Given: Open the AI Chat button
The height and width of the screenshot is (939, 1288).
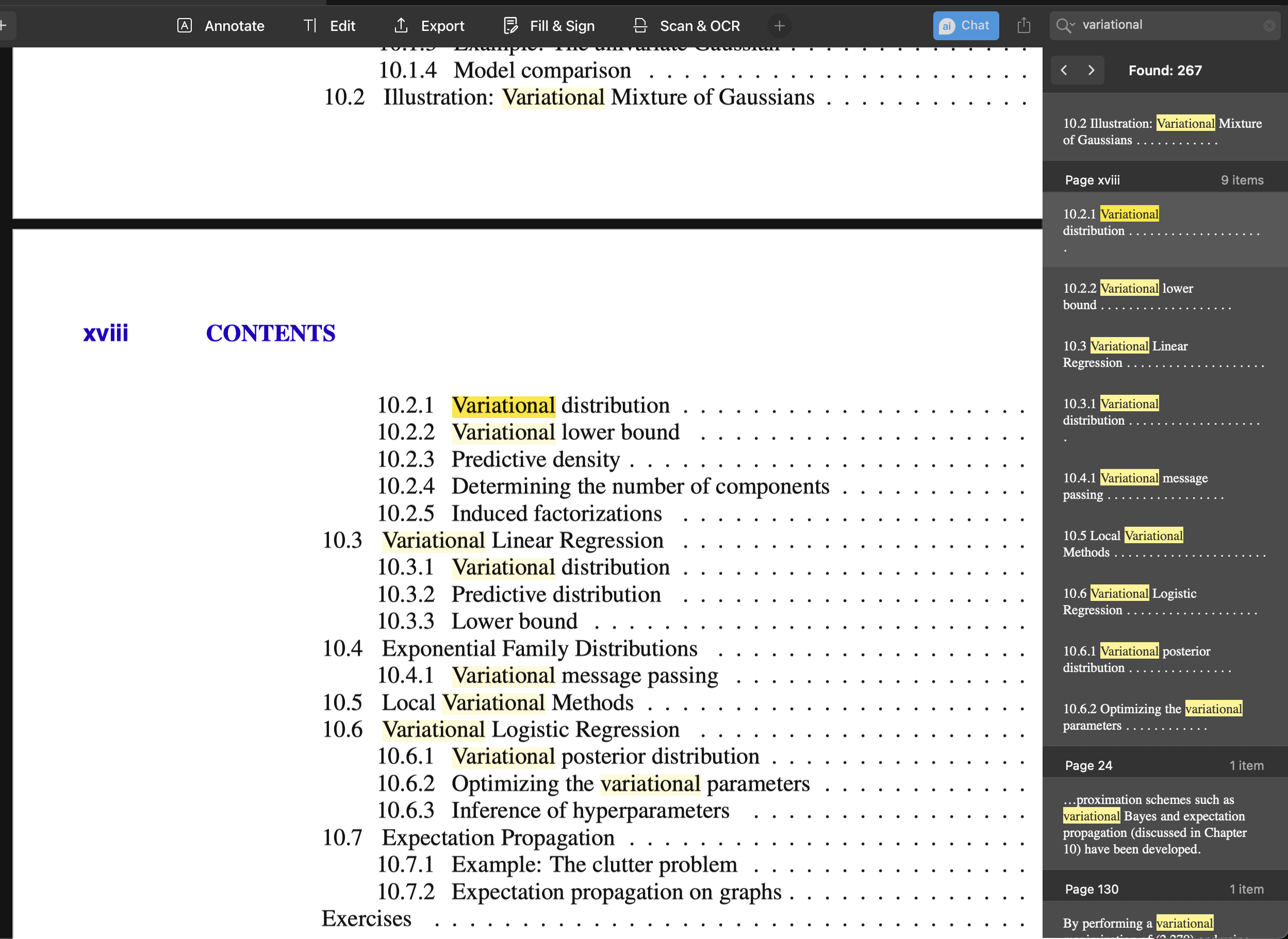Looking at the screenshot, I should tap(965, 26).
